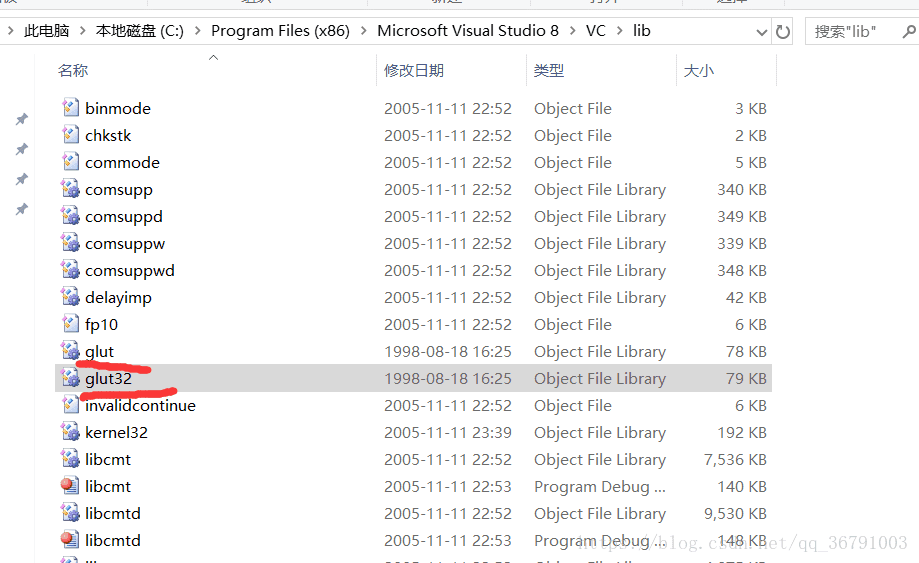919x563 pixels.
Task: Select the comsuppd file name
Action: 124,217
